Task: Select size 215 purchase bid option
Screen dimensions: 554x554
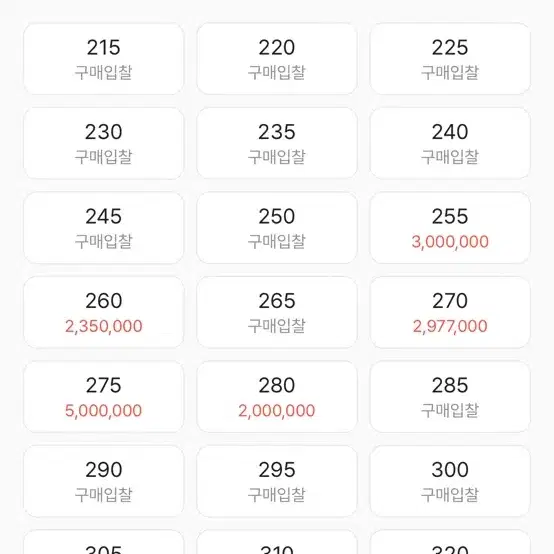Action: 104,59
